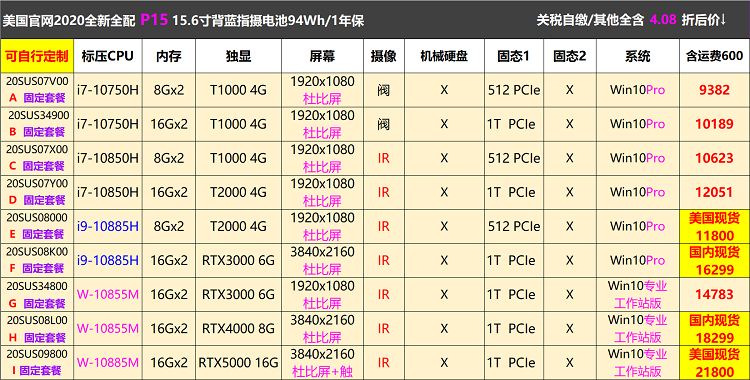
Task: Select model code 20SUS08K00
Action: click(37, 251)
